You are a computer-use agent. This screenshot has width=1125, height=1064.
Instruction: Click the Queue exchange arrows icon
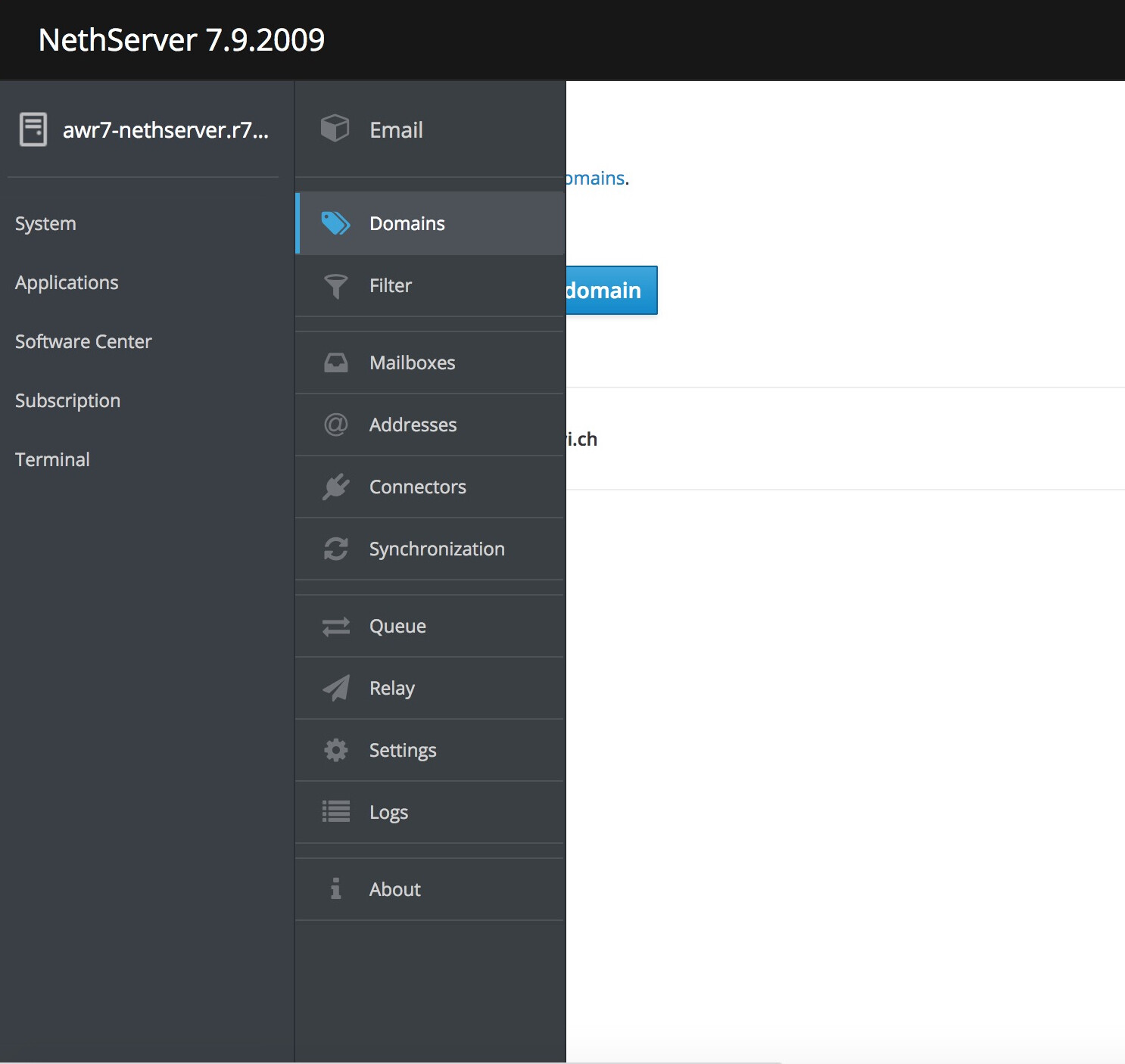(335, 627)
